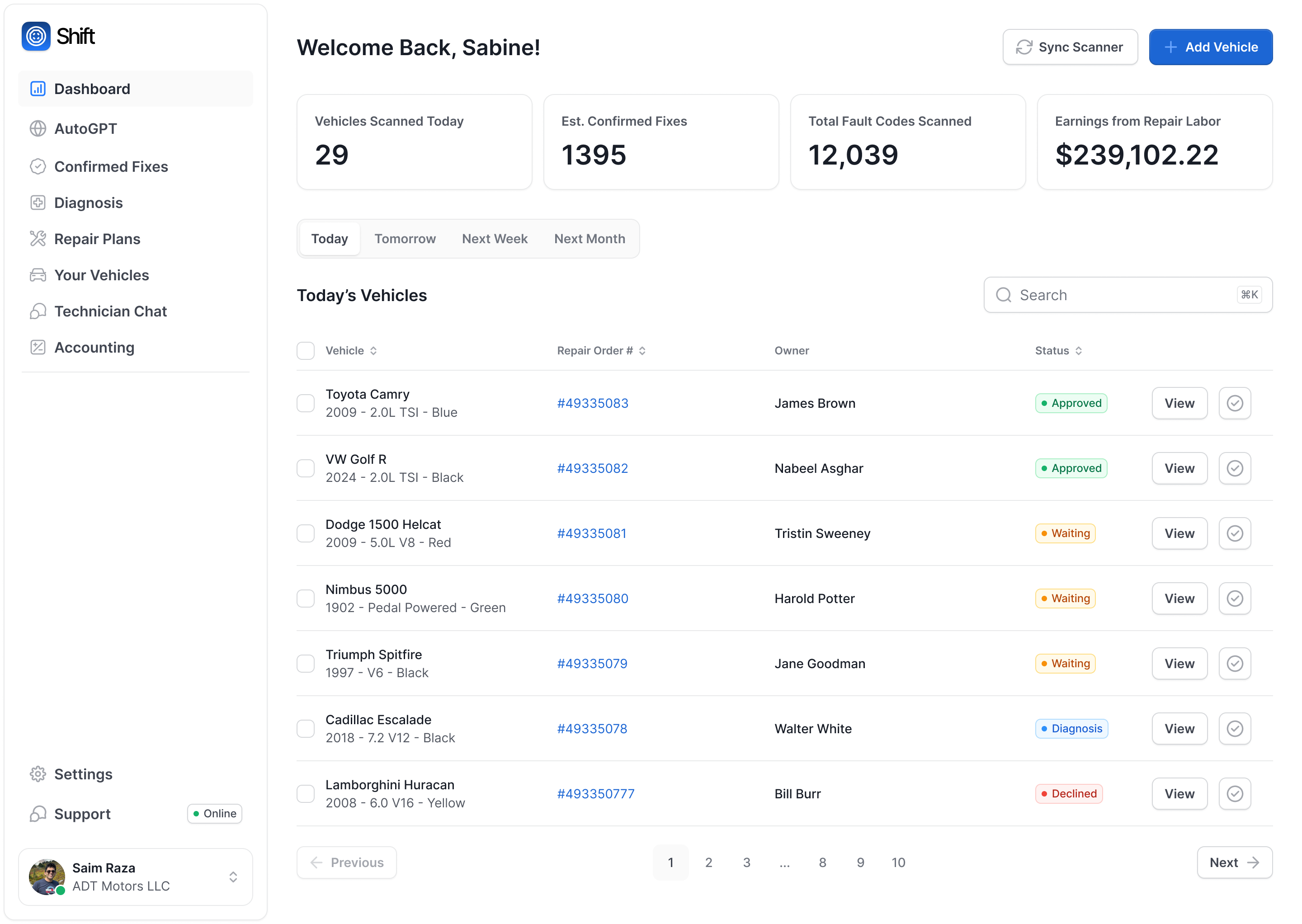Viewport: 1302px width, 924px height.
Task: Toggle the select-all vehicles checkbox
Action: [x=306, y=350]
